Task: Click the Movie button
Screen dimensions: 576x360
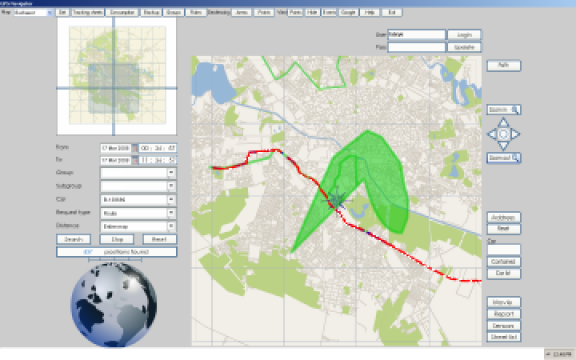Action: click(x=504, y=302)
